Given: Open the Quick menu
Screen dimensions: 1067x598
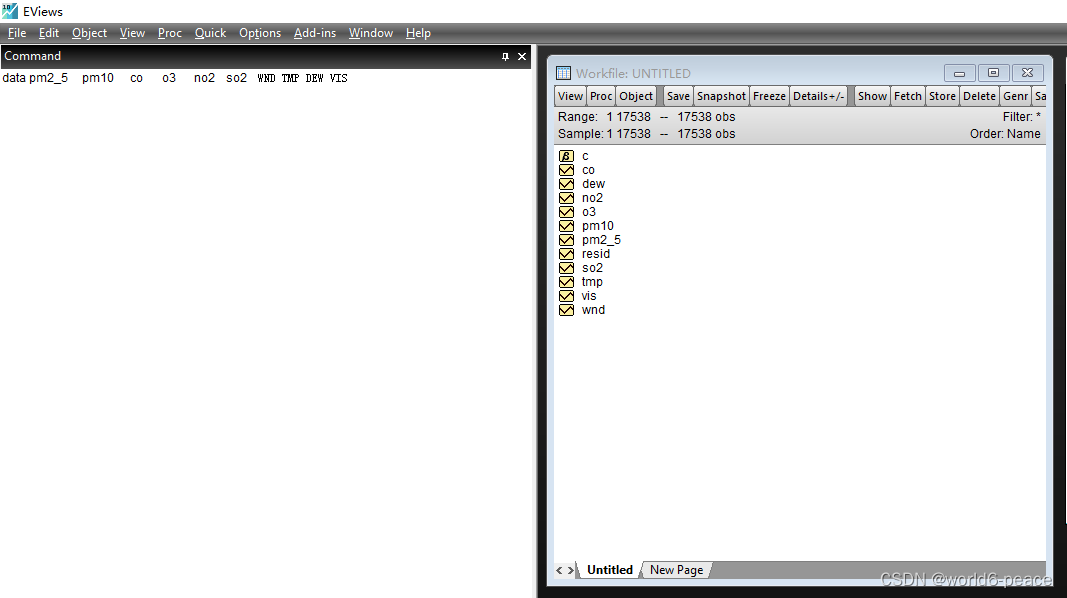Looking at the screenshot, I should coord(210,33).
